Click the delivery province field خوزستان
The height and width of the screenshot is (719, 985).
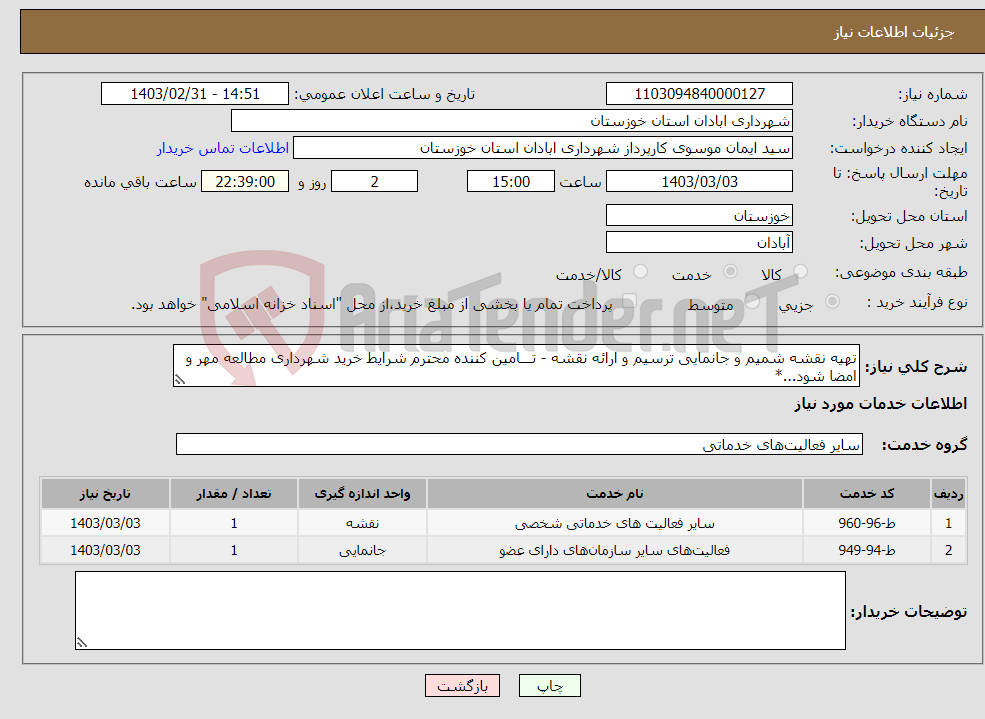pyautogui.click(x=699, y=215)
